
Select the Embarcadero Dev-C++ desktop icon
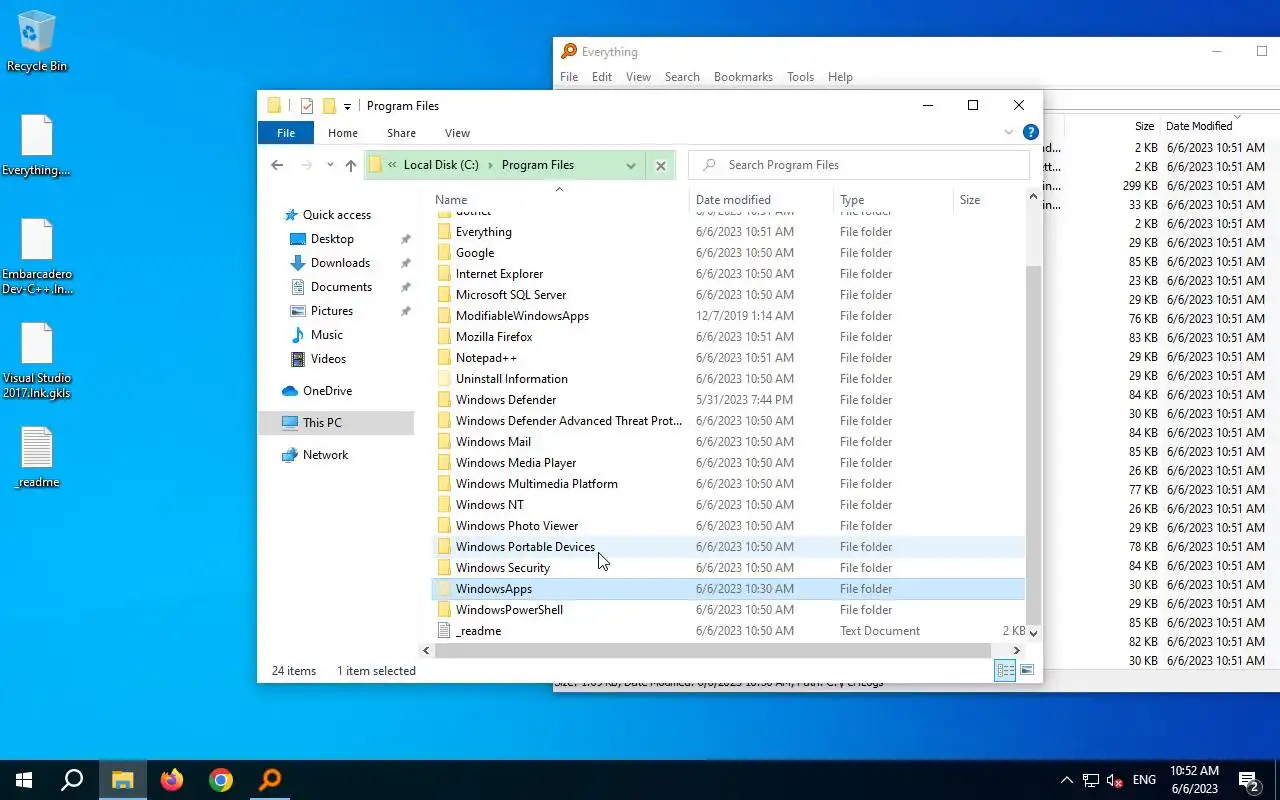tap(36, 257)
